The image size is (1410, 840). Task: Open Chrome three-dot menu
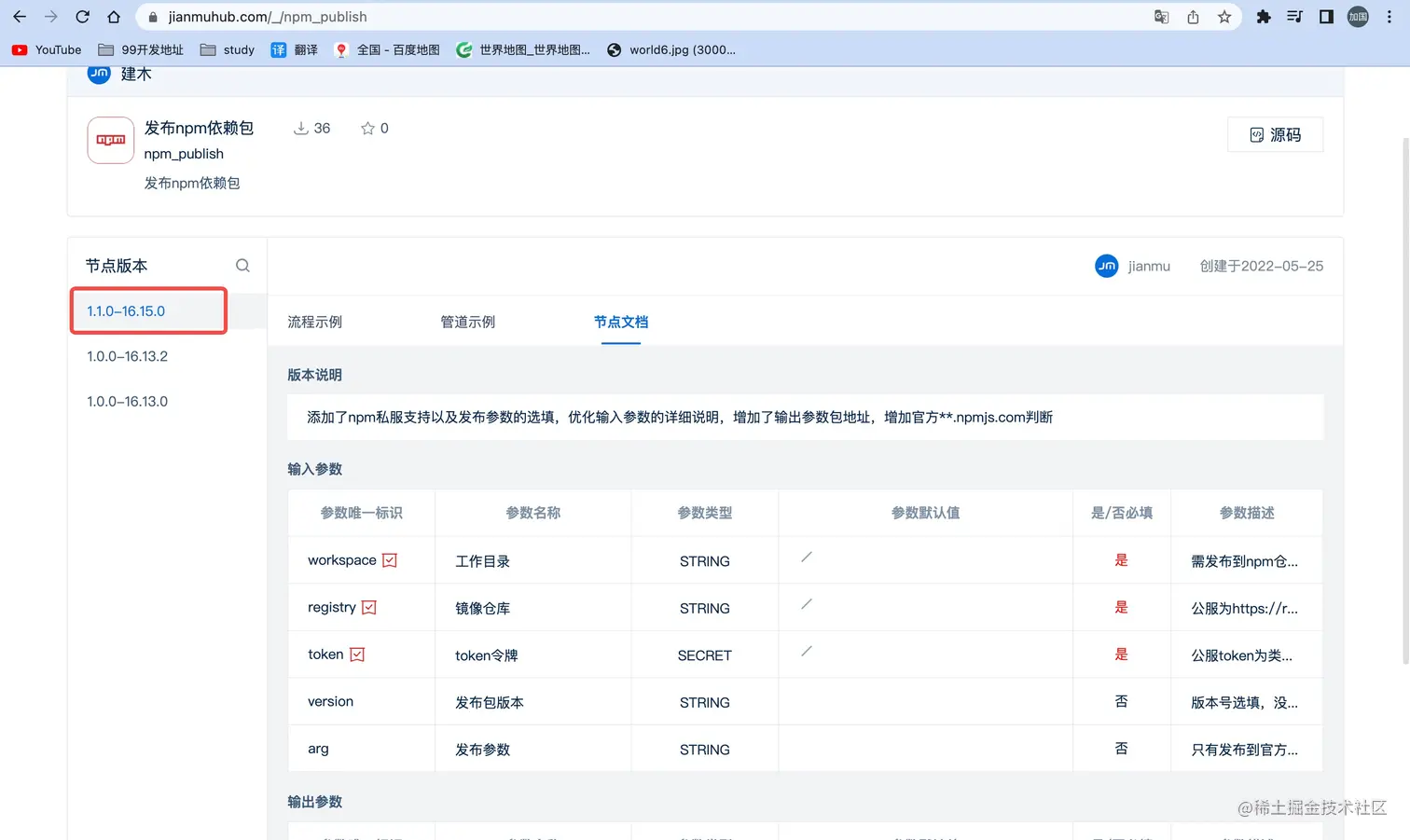1389,17
